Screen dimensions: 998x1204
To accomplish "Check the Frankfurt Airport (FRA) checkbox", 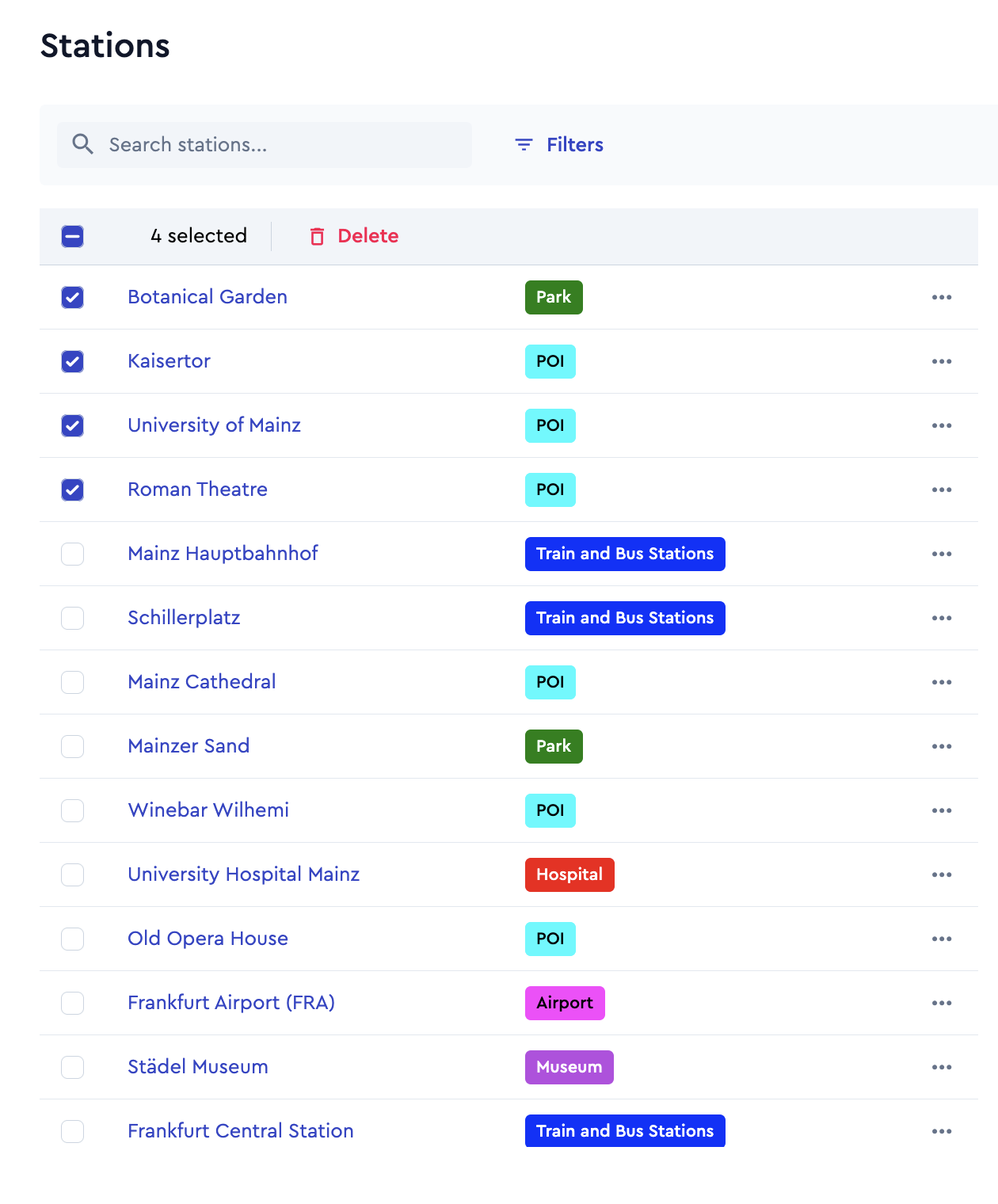I will tap(73, 1003).
